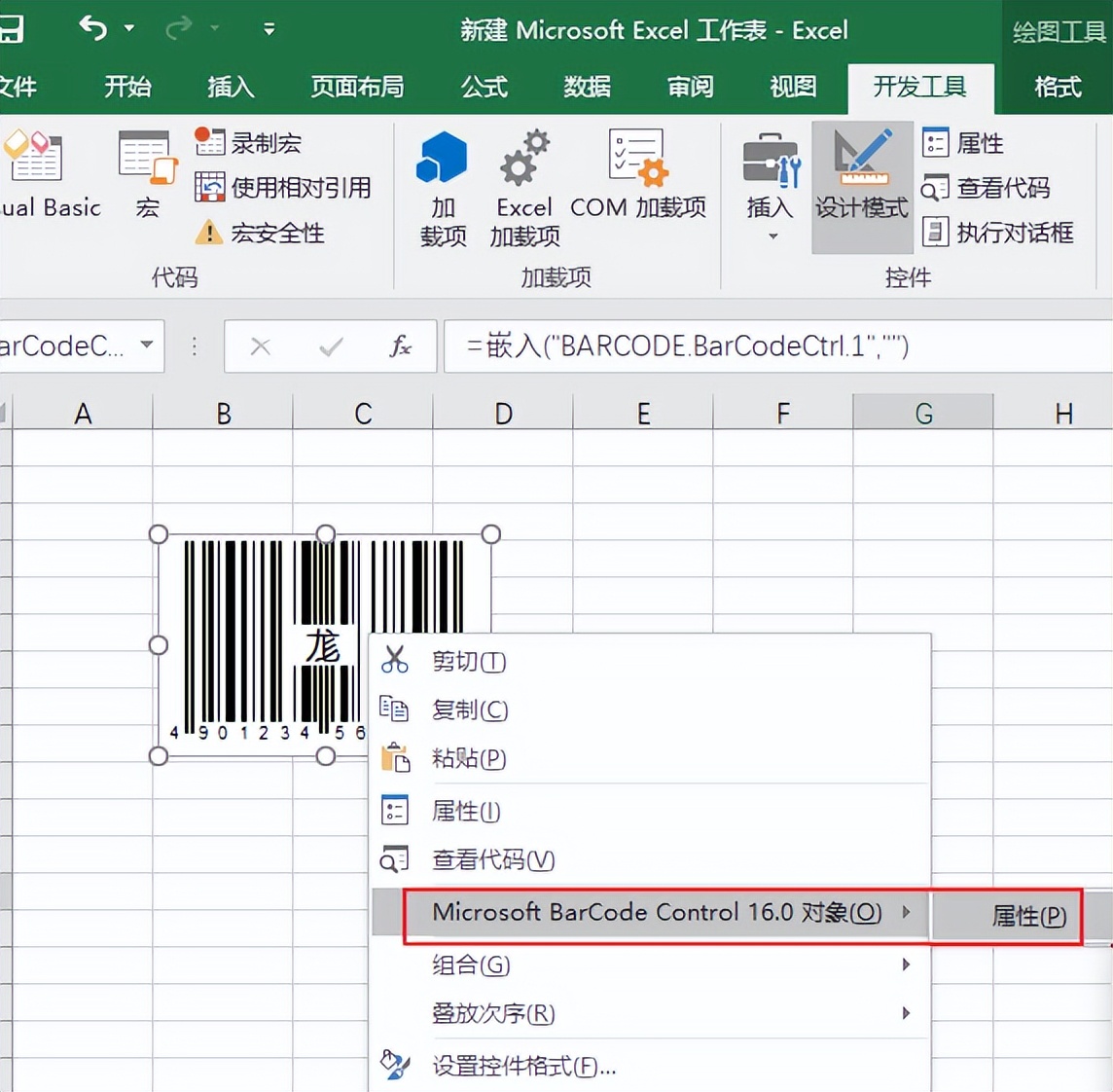
Task: Cancel formula entry with the X icon
Action: (261, 346)
